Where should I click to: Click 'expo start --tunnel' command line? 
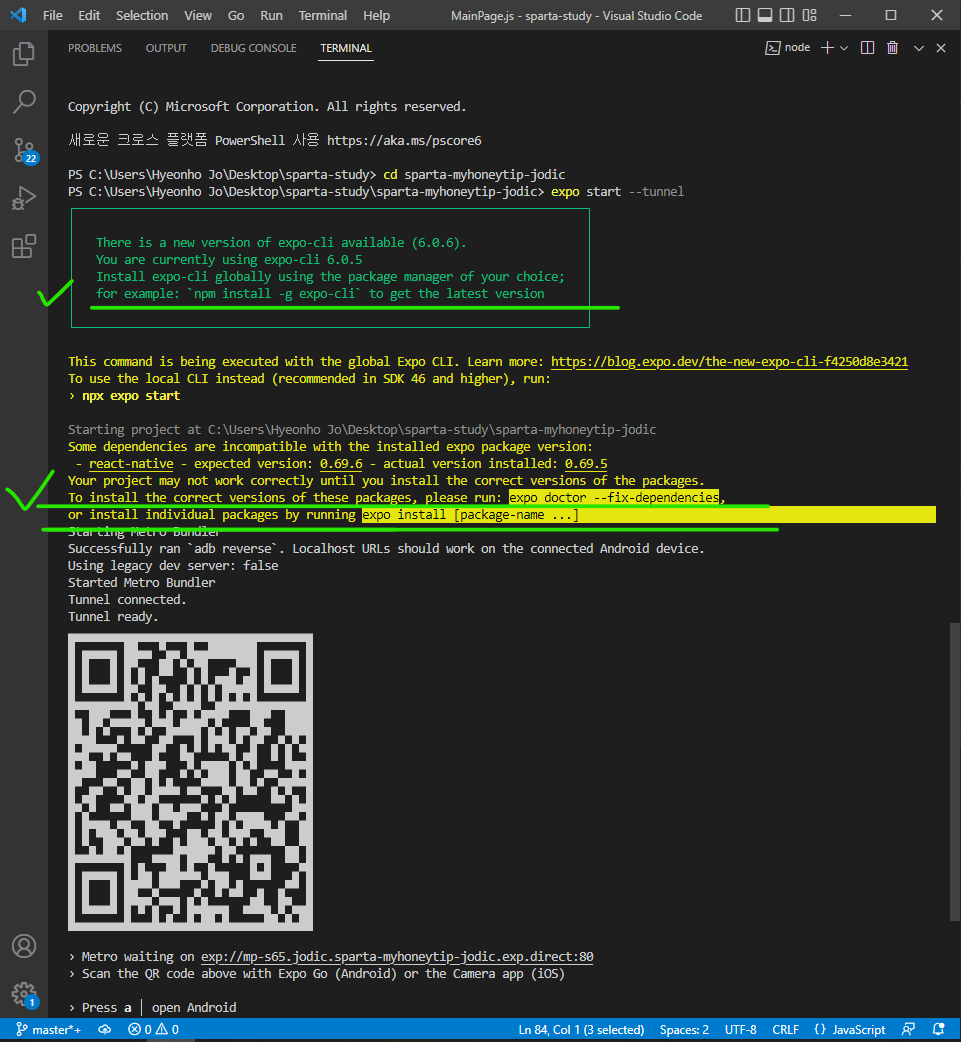(617, 191)
